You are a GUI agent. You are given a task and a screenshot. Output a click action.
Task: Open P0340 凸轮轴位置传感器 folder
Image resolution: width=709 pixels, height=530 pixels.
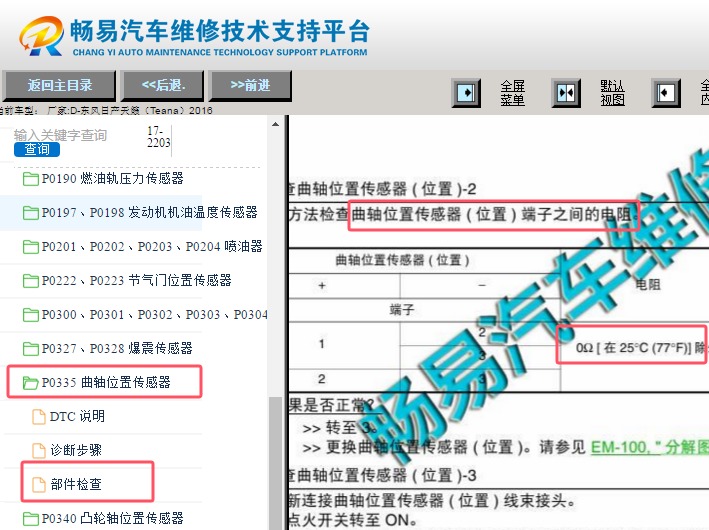pyautogui.click(x=112, y=518)
